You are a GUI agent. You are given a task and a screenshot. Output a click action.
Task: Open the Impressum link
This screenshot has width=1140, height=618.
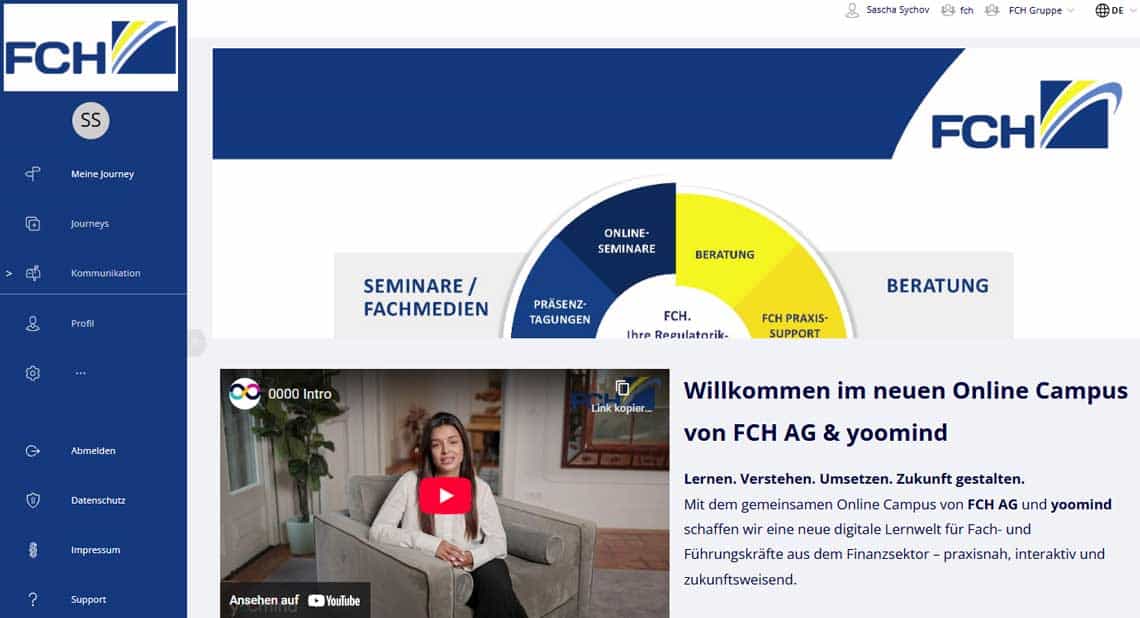tap(95, 550)
